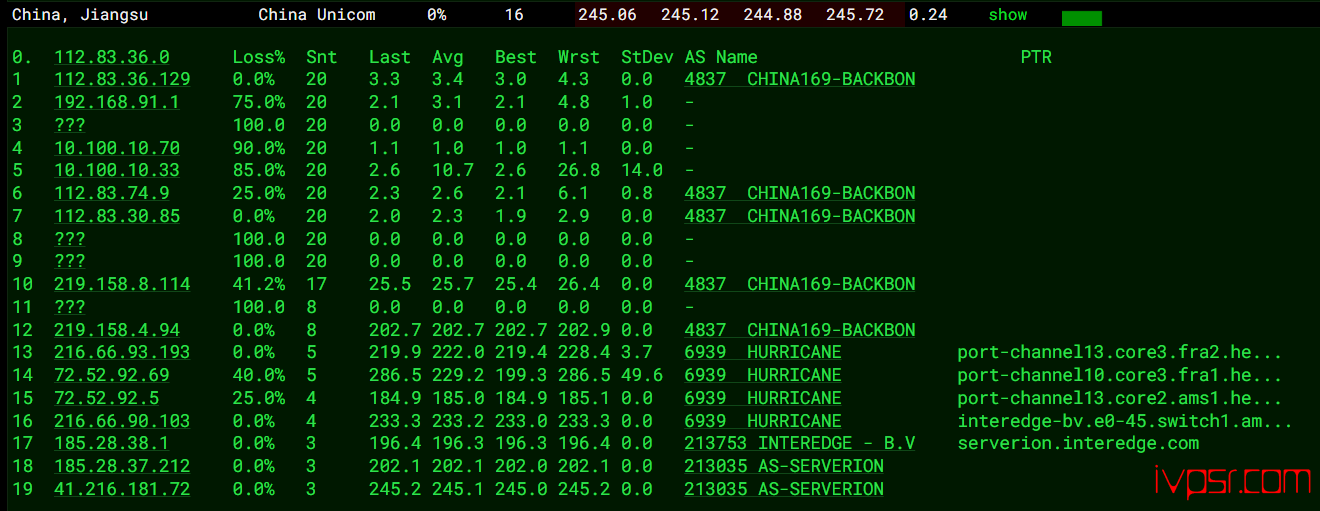Open hop 13's 6939 HURRICANE AS link

tap(762, 352)
